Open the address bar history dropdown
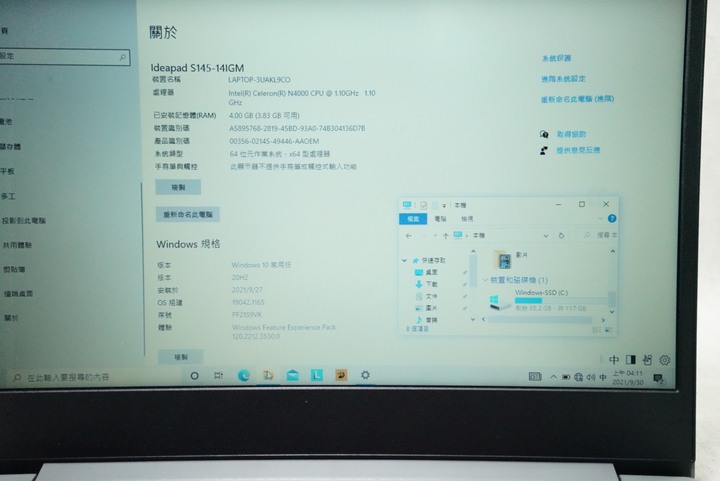The width and height of the screenshot is (720, 481). tap(546, 235)
